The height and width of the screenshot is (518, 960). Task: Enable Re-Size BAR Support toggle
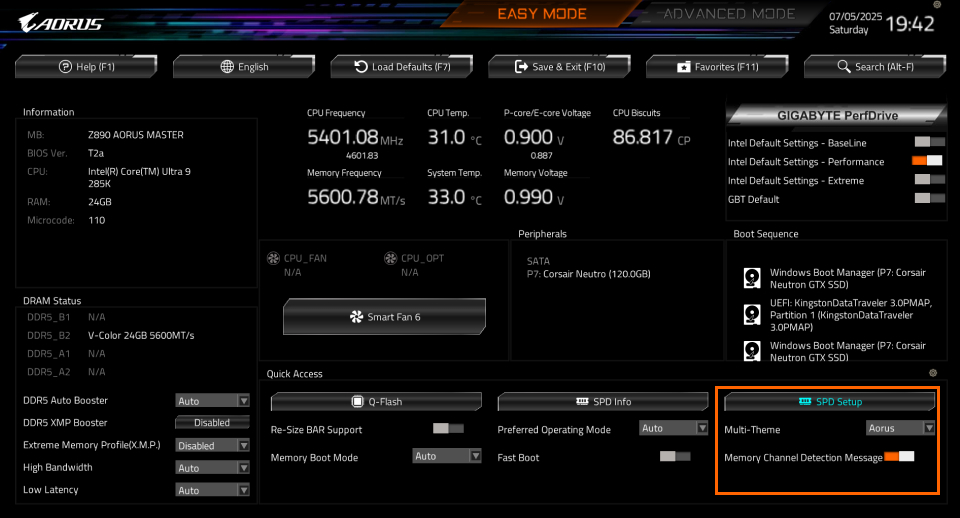coord(448,429)
